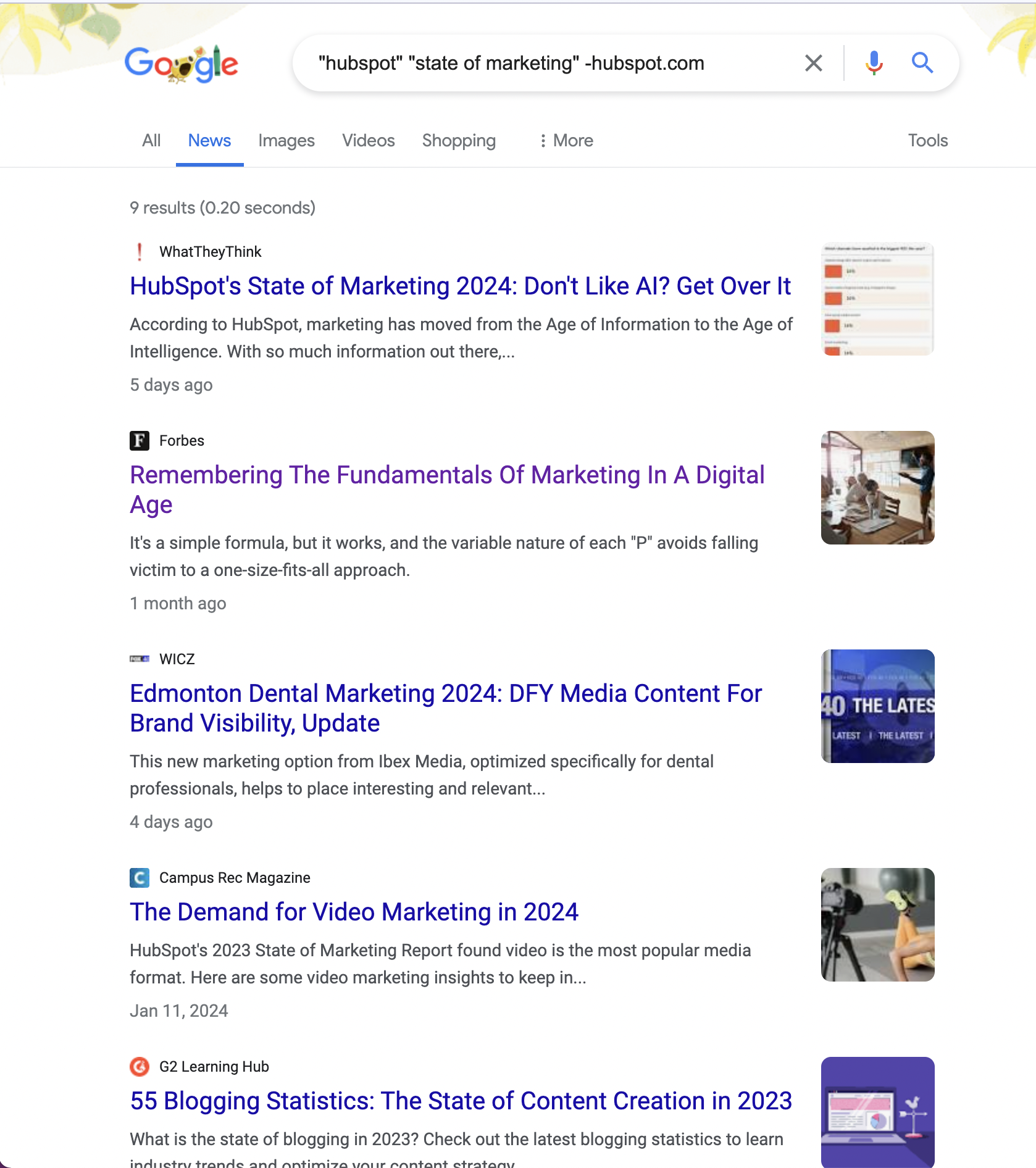1036x1168 pixels.
Task: Click the '1 month ago' timestamp
Action: pos(178,604)
